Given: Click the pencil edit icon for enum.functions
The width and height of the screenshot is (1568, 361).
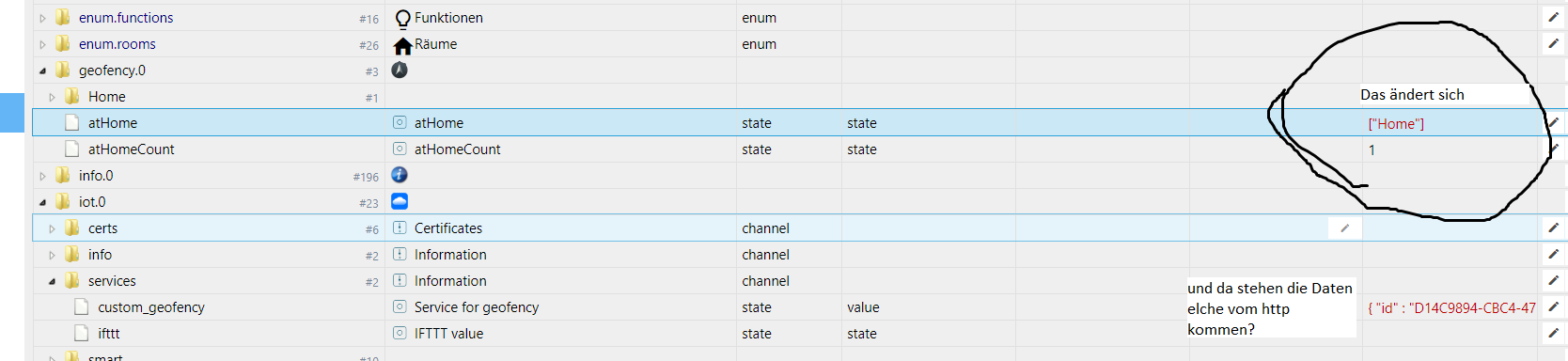Looking at the screenshot, I should coord(1553,17).
